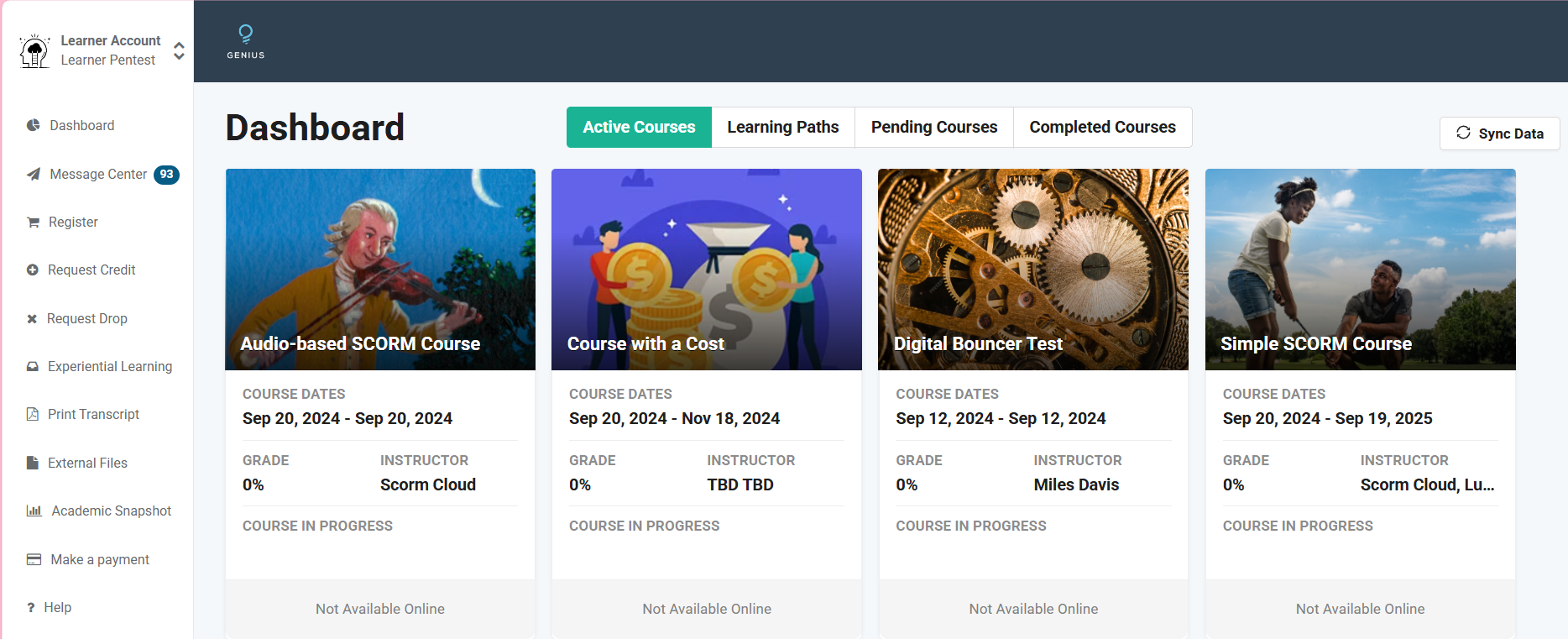The height and width of the screenshot is (639, 1568).
Task: Switch to the Learning Paths tab
Action: pyautogui.click(x=782, y=127)
